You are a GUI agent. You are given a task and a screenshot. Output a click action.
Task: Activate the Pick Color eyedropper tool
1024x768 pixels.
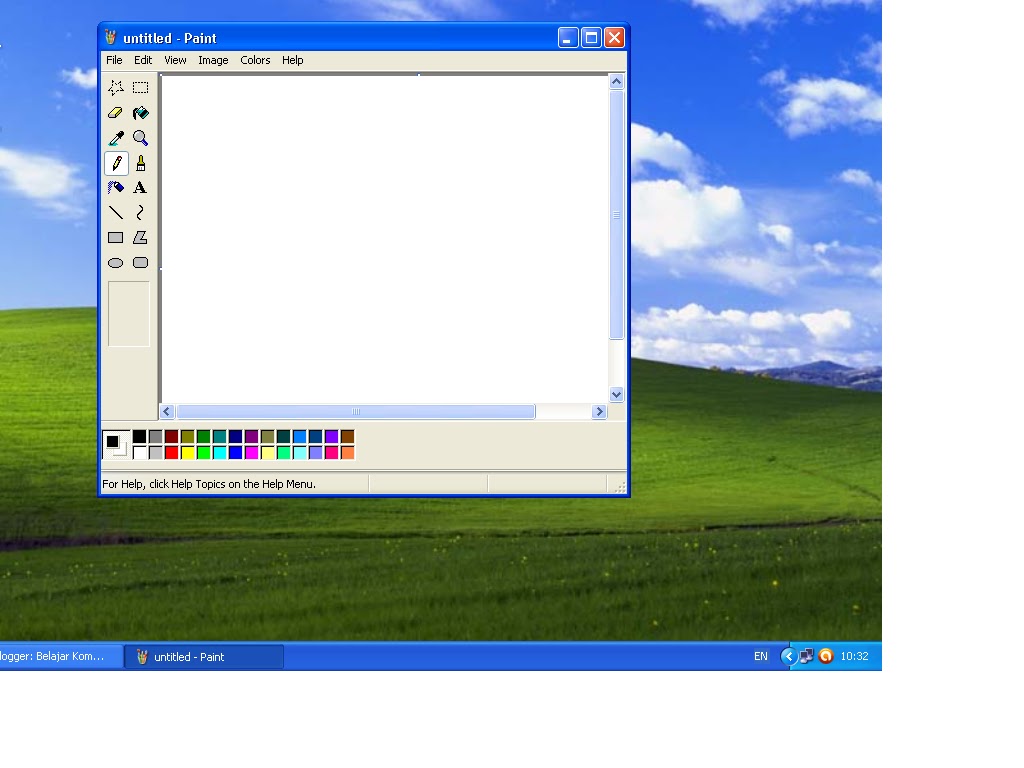[x=116, y=138]
